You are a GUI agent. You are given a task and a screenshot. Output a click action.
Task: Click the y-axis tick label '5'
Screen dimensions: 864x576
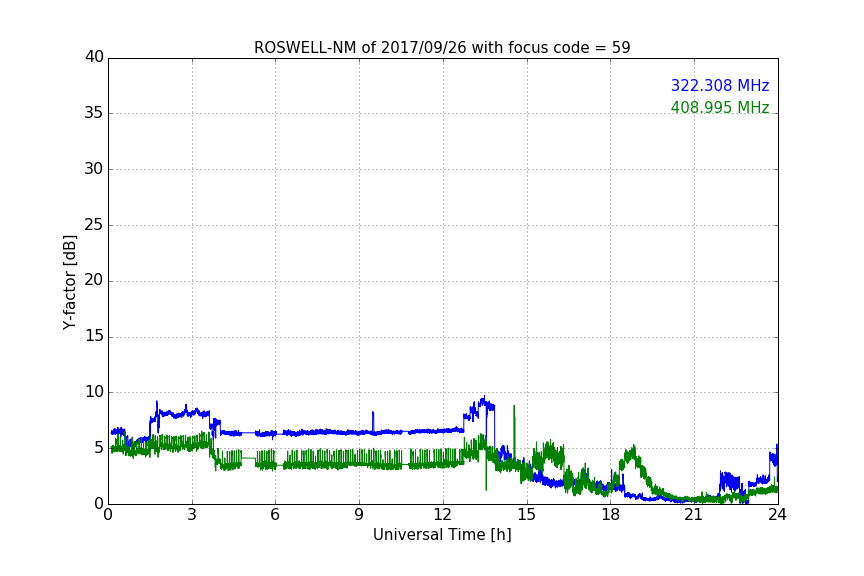(x=99, y=448)
